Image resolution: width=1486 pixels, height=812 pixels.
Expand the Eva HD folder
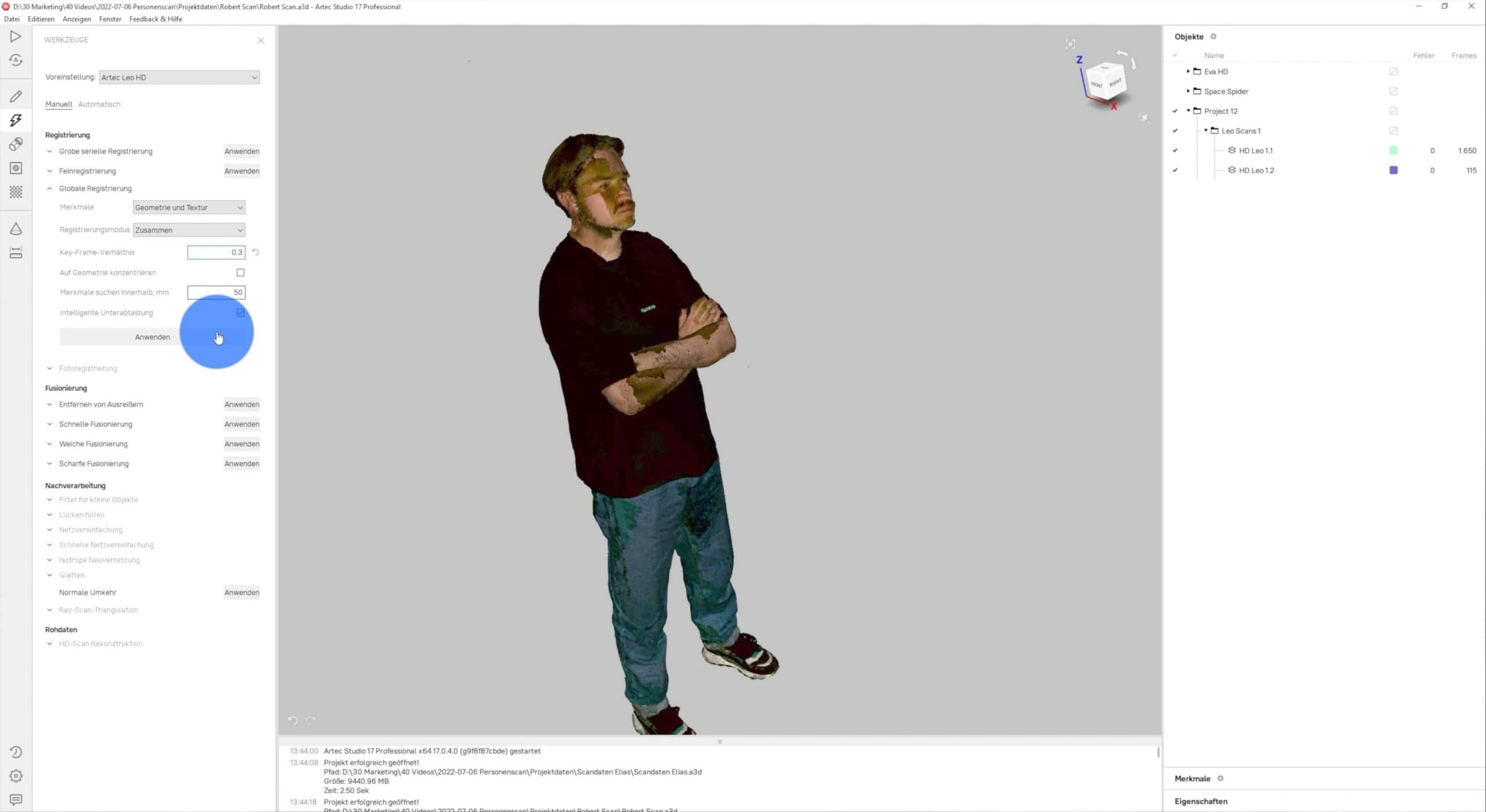pyautogui.click(x=1189, y=71)
